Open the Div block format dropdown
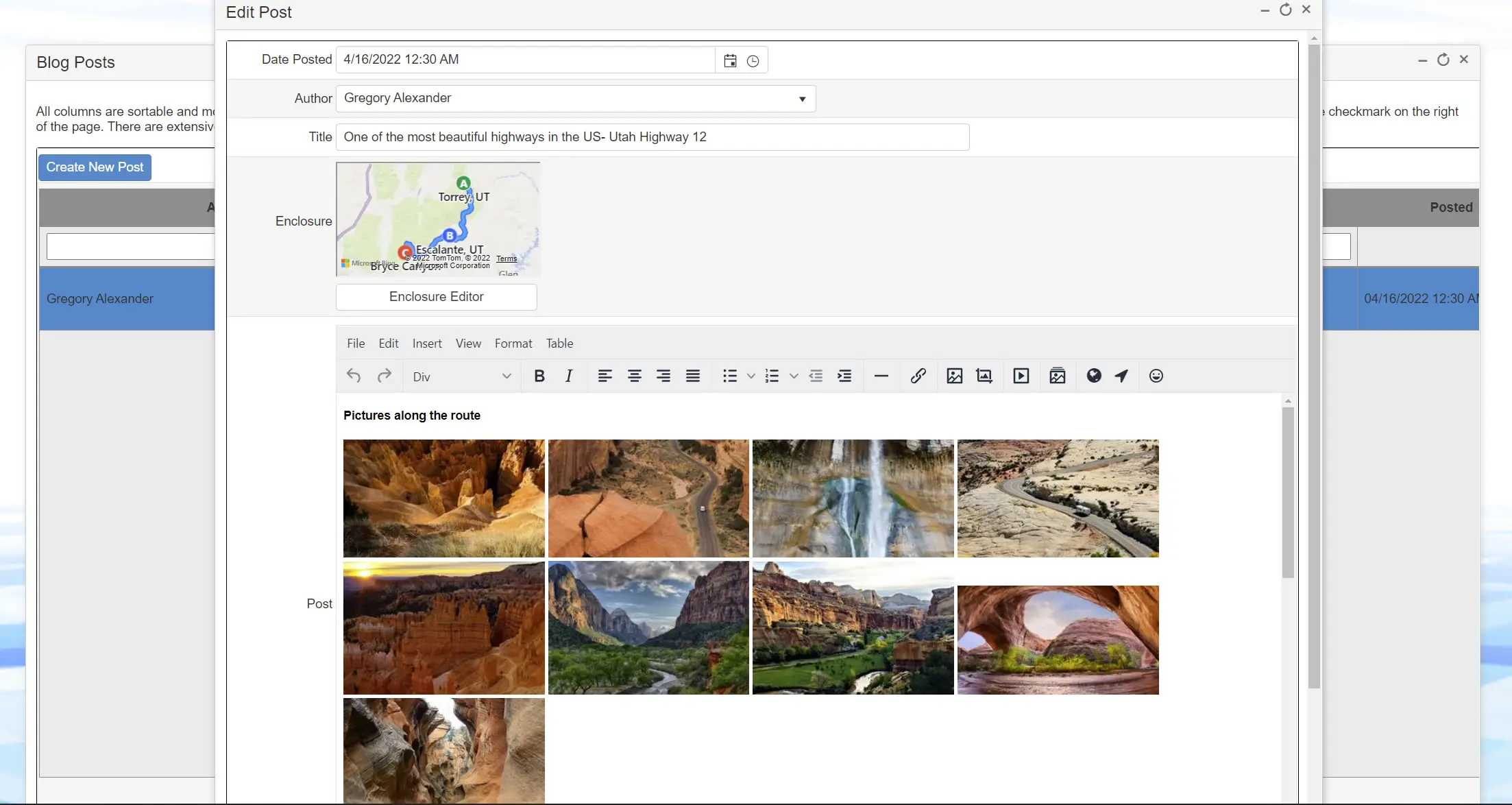Screen dimensions: 1512x805 [x=462, y=376]
